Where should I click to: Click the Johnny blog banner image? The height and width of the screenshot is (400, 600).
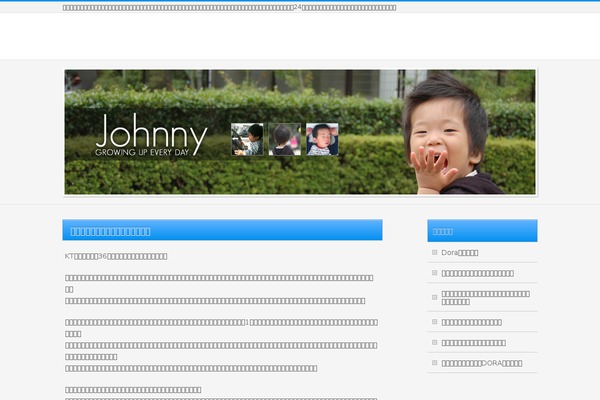300,132
